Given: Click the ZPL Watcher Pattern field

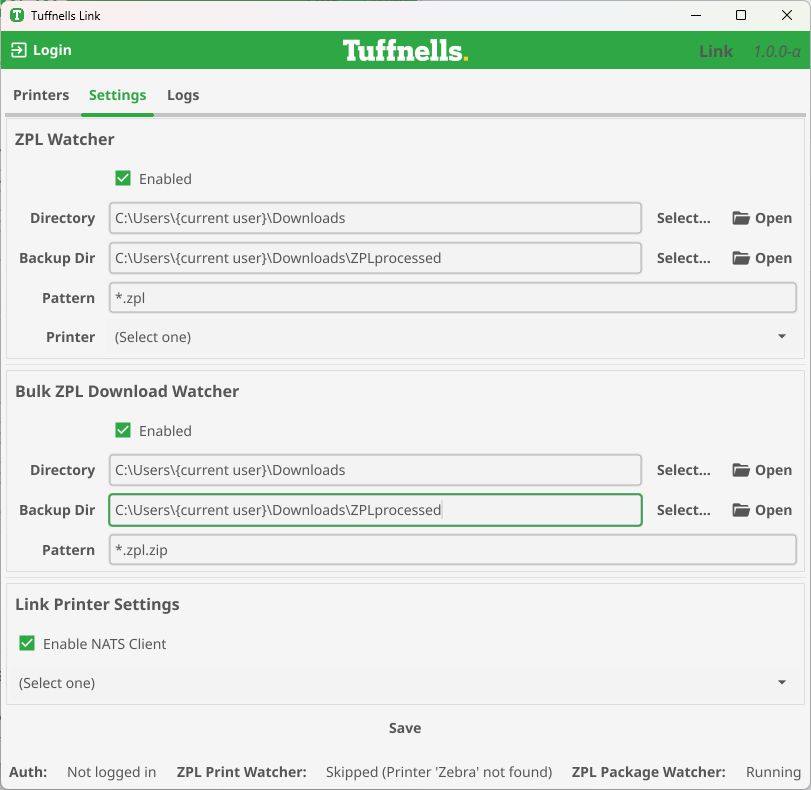Looking at the screenshot, I should 452,298.
